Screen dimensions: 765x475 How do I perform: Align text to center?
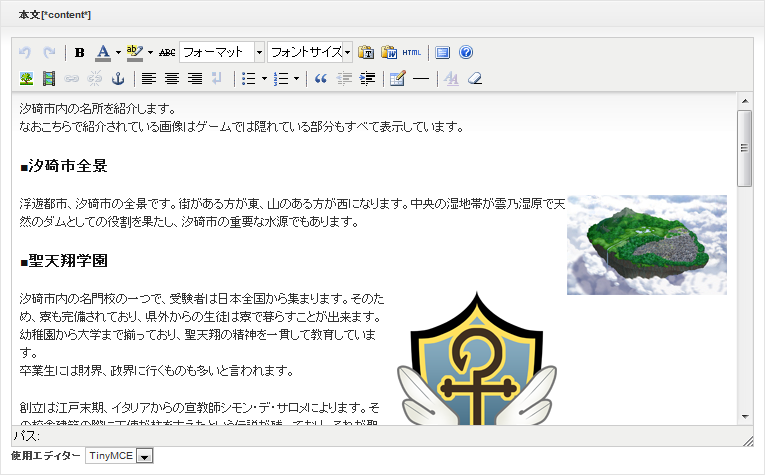tap(172, 79)
